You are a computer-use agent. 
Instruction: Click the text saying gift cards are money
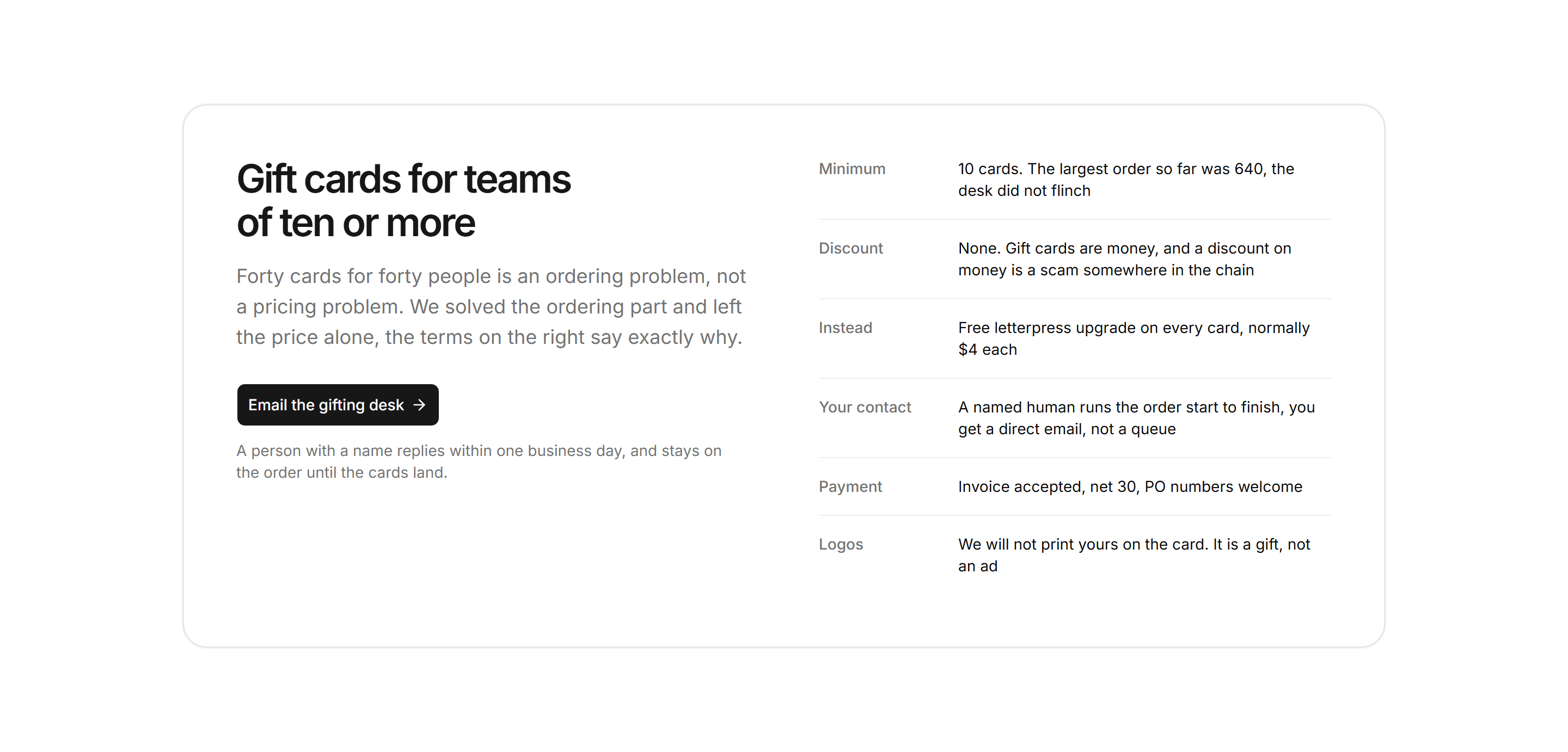pos(1124,259)
